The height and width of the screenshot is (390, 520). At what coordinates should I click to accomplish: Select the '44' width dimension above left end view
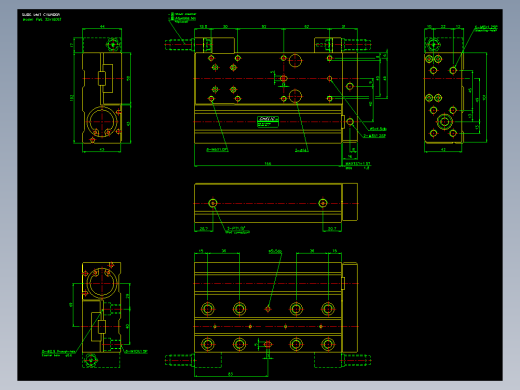102,27
